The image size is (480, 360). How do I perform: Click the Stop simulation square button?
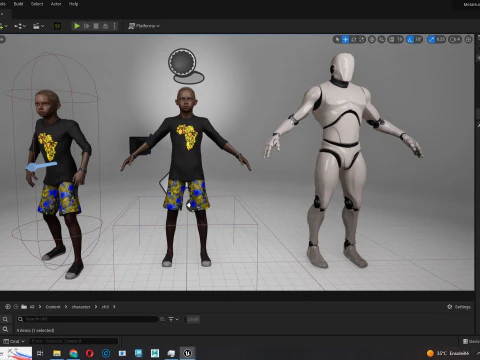click(x=96, y=26)
